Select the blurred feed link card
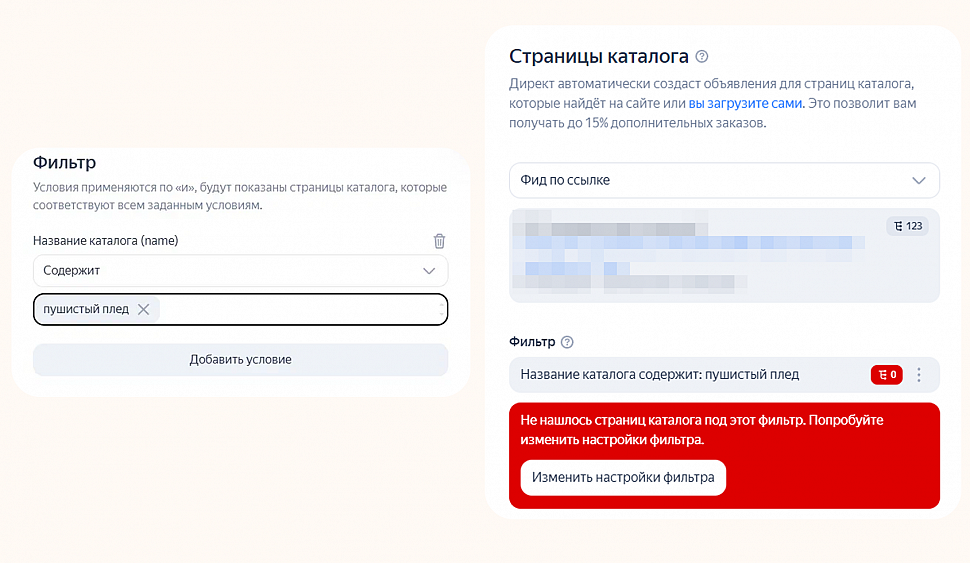The image size is (970, 563). coord(724,256)
